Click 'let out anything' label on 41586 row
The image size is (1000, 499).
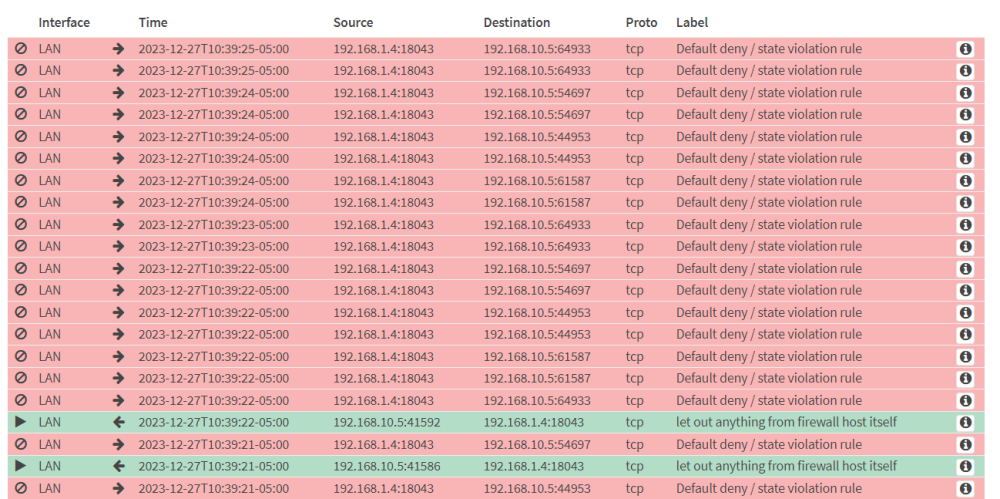[786, 466]
